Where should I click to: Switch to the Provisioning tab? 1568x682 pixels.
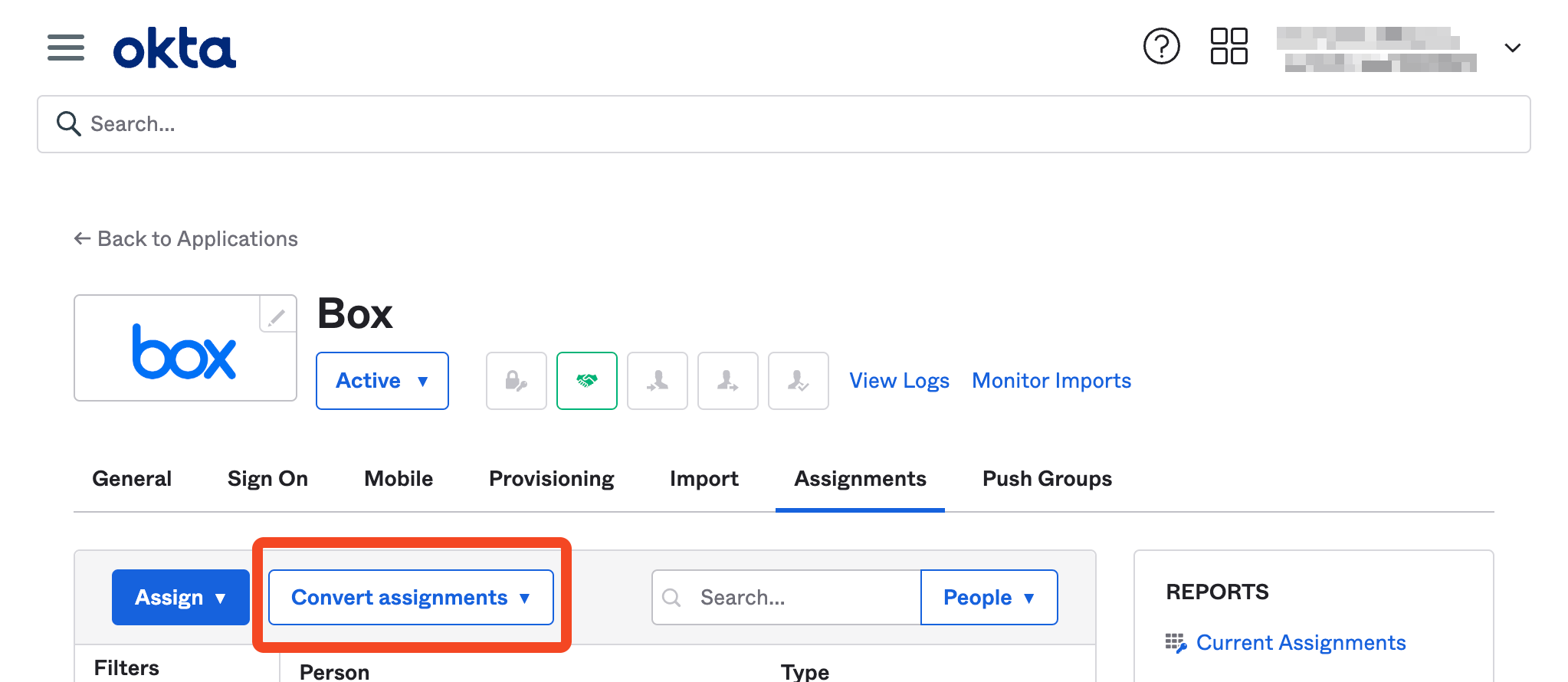(x=551, y=479)
